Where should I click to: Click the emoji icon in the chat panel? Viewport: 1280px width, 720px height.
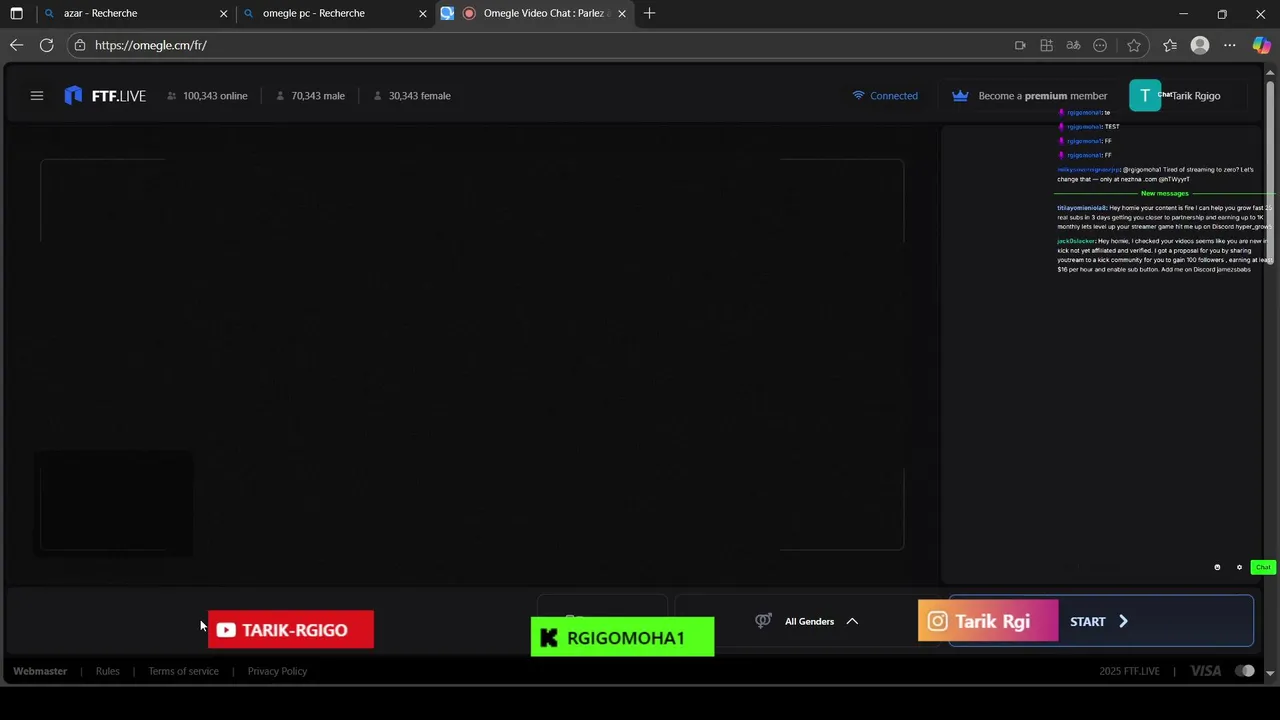click(1217, 567)
